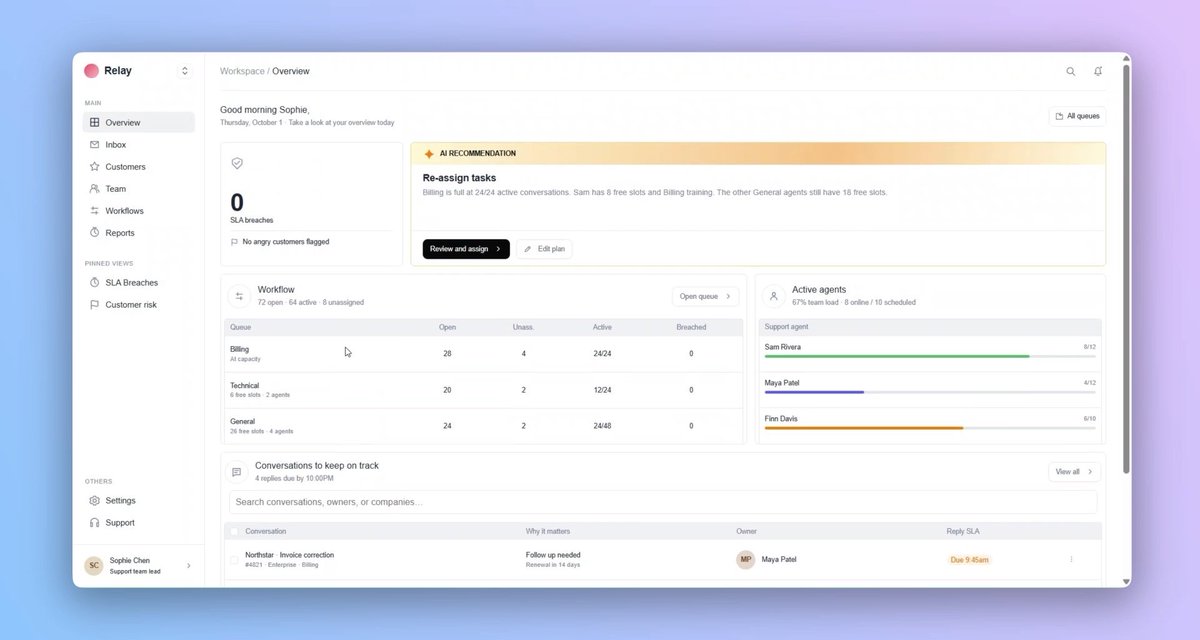The height and width of the screenshot is (640, 1200).
Task: Open Overview in the sidebar
Action: [x=139, y=122]
